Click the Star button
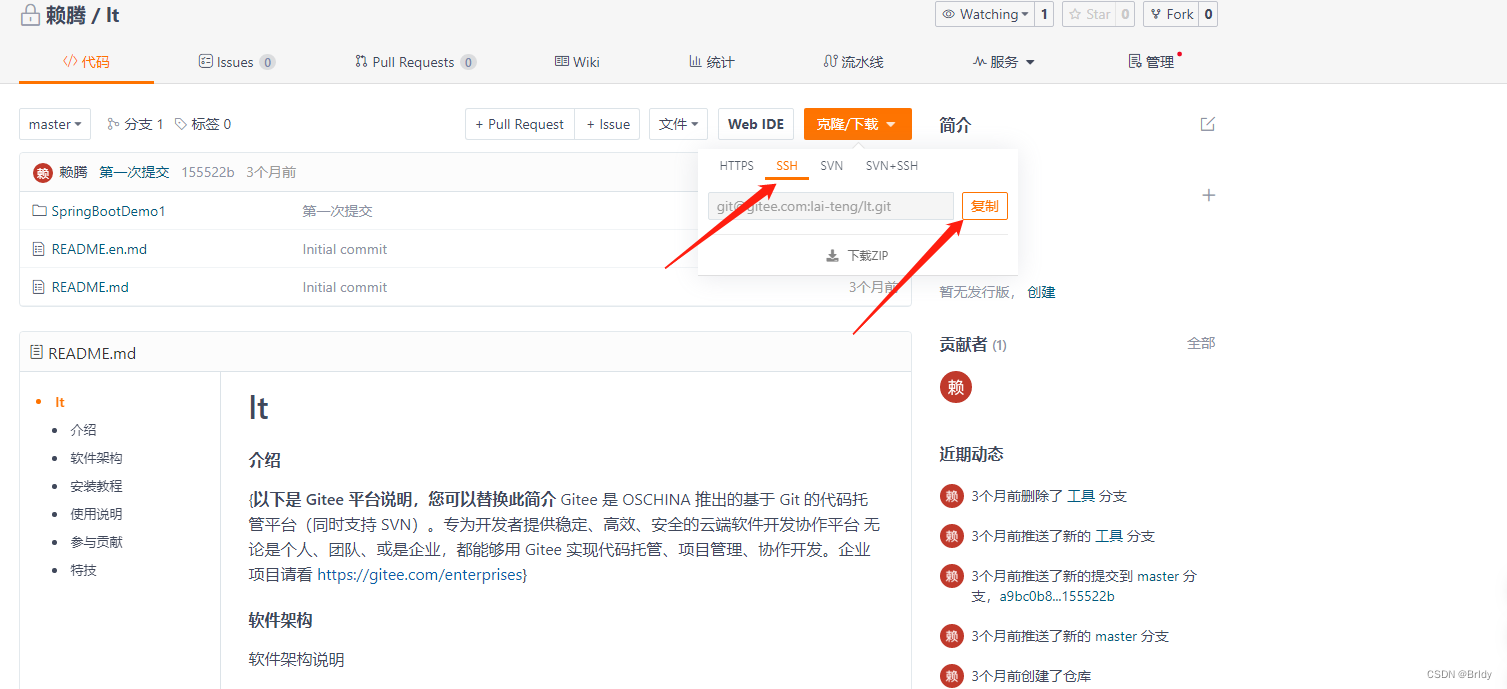The height and width of the screenshot is (689, 1507). (1089, 14)
